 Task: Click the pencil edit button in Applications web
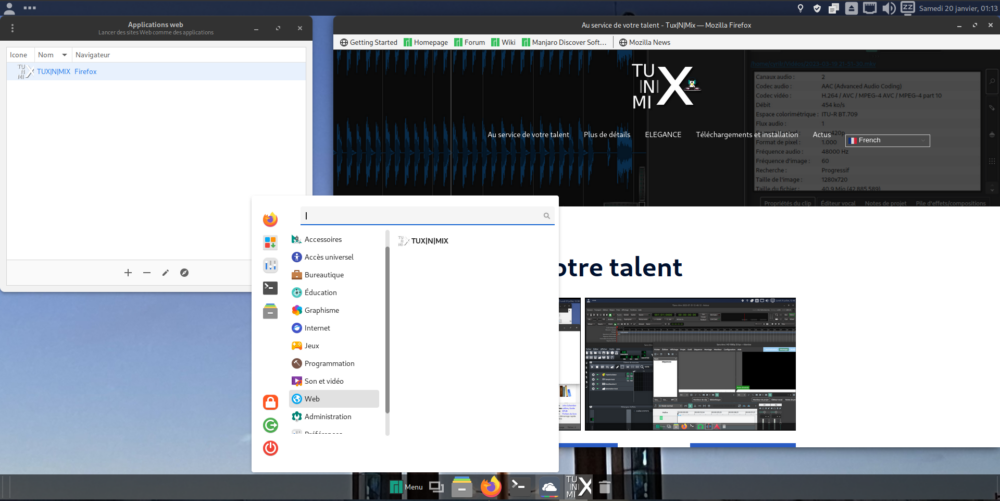165,273
